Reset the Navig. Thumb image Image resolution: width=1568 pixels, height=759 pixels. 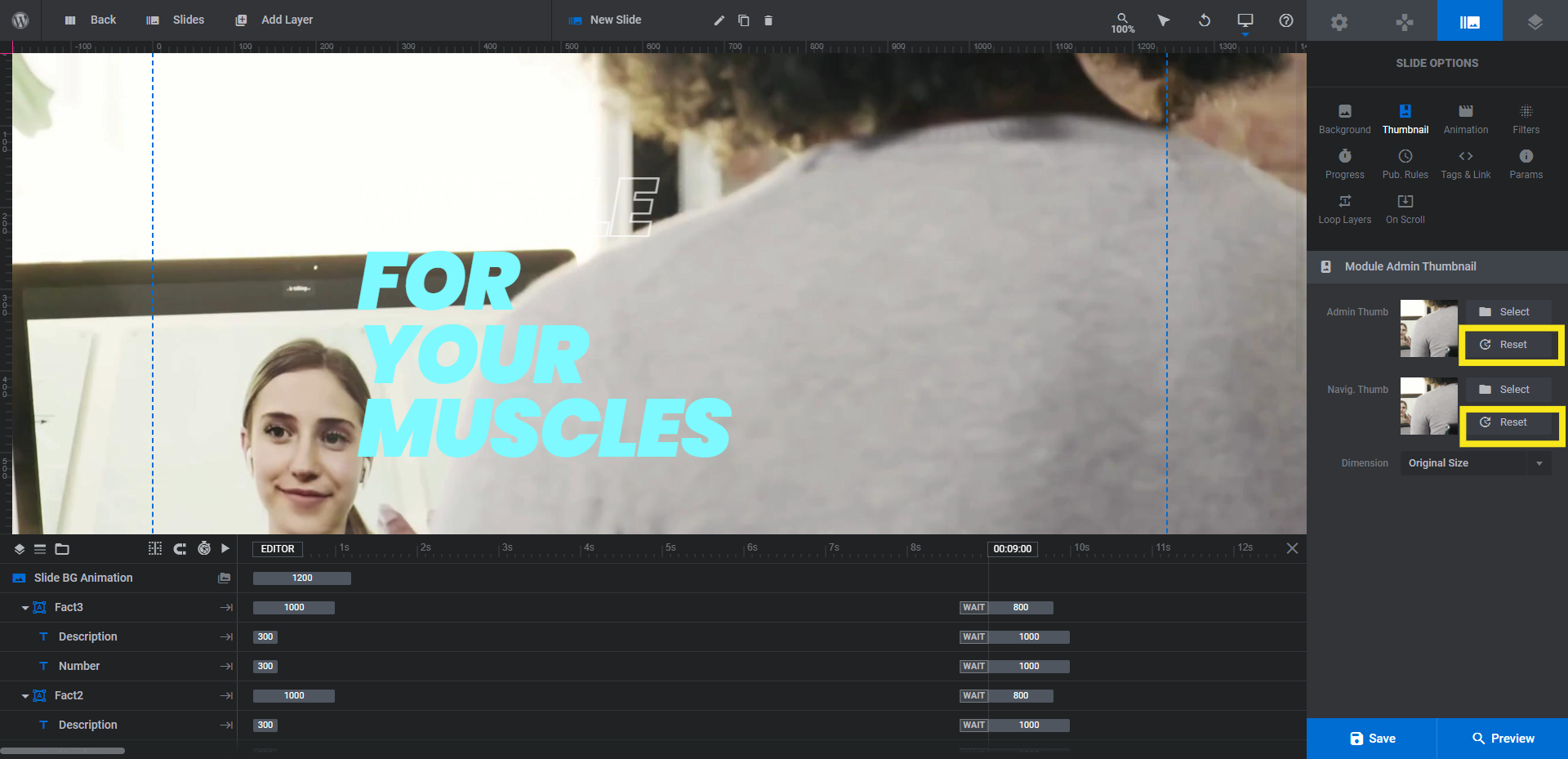click(1508, 422)
